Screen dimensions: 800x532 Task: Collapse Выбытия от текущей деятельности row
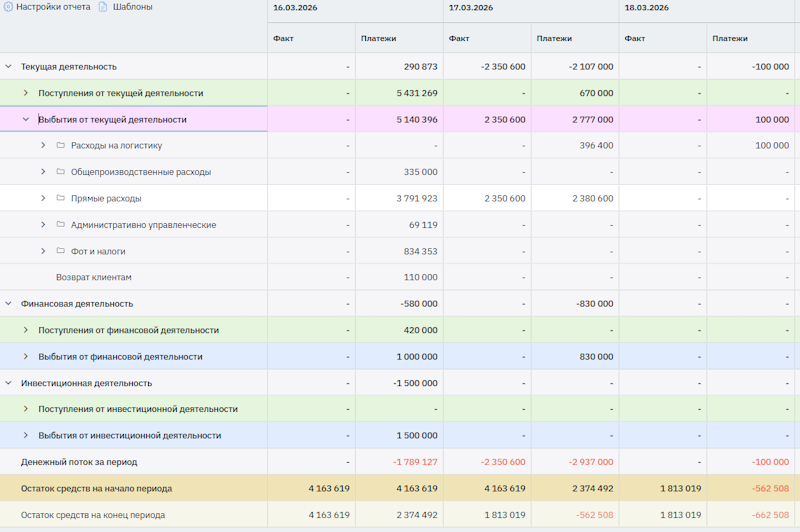coord(26,119)
